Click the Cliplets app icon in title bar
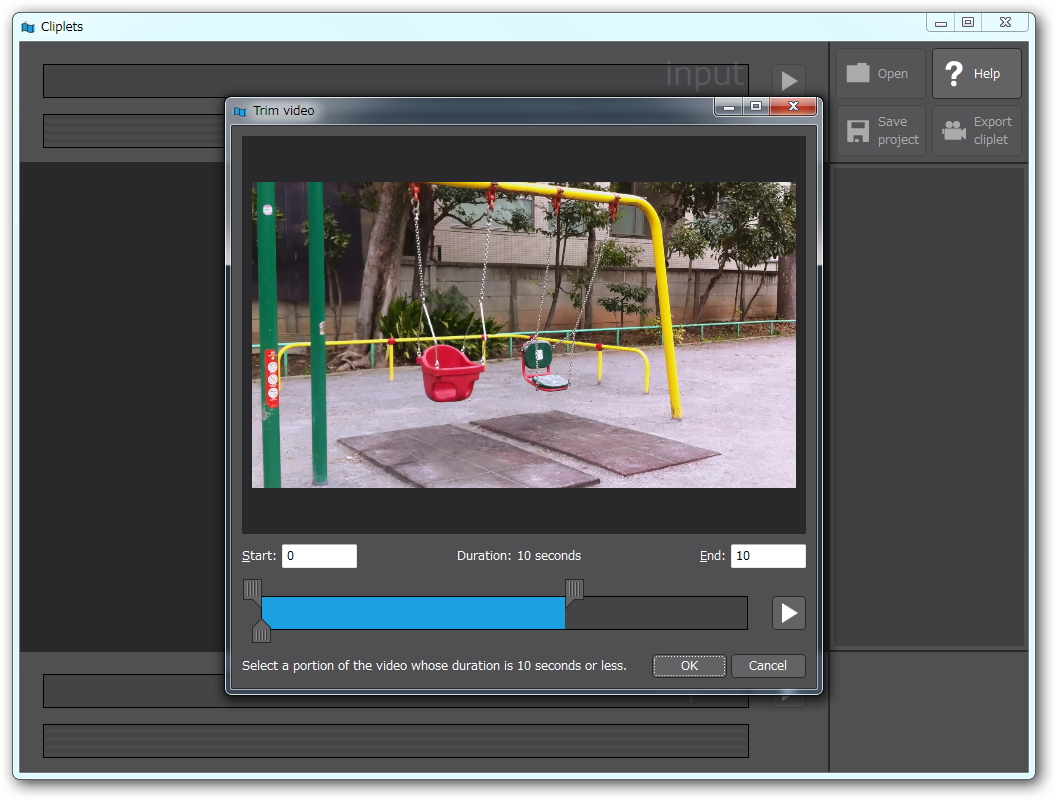The image size is (1056, 800). [28, 27]
